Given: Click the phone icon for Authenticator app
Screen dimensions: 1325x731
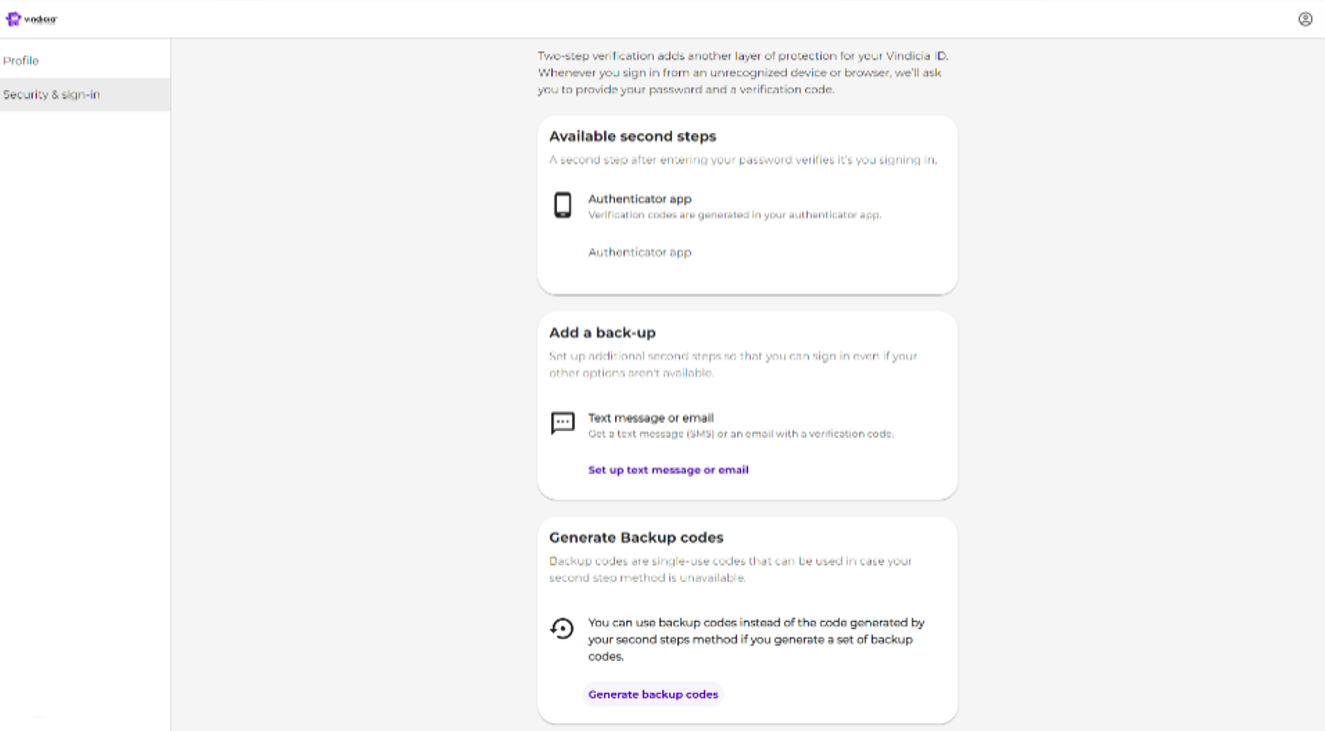Looking at the screenshot, I should [x=563, y=205].
